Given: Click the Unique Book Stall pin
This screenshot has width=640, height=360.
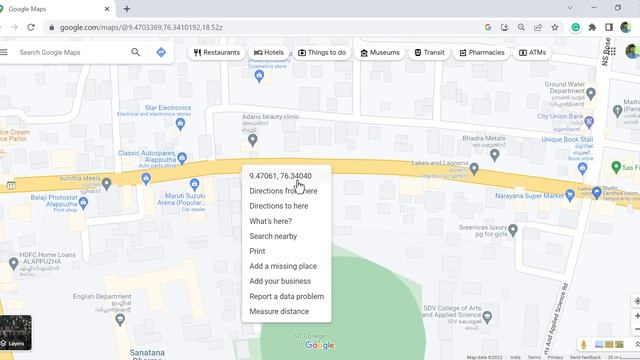Looking at the screenshot, I should [x=582, y=168].
